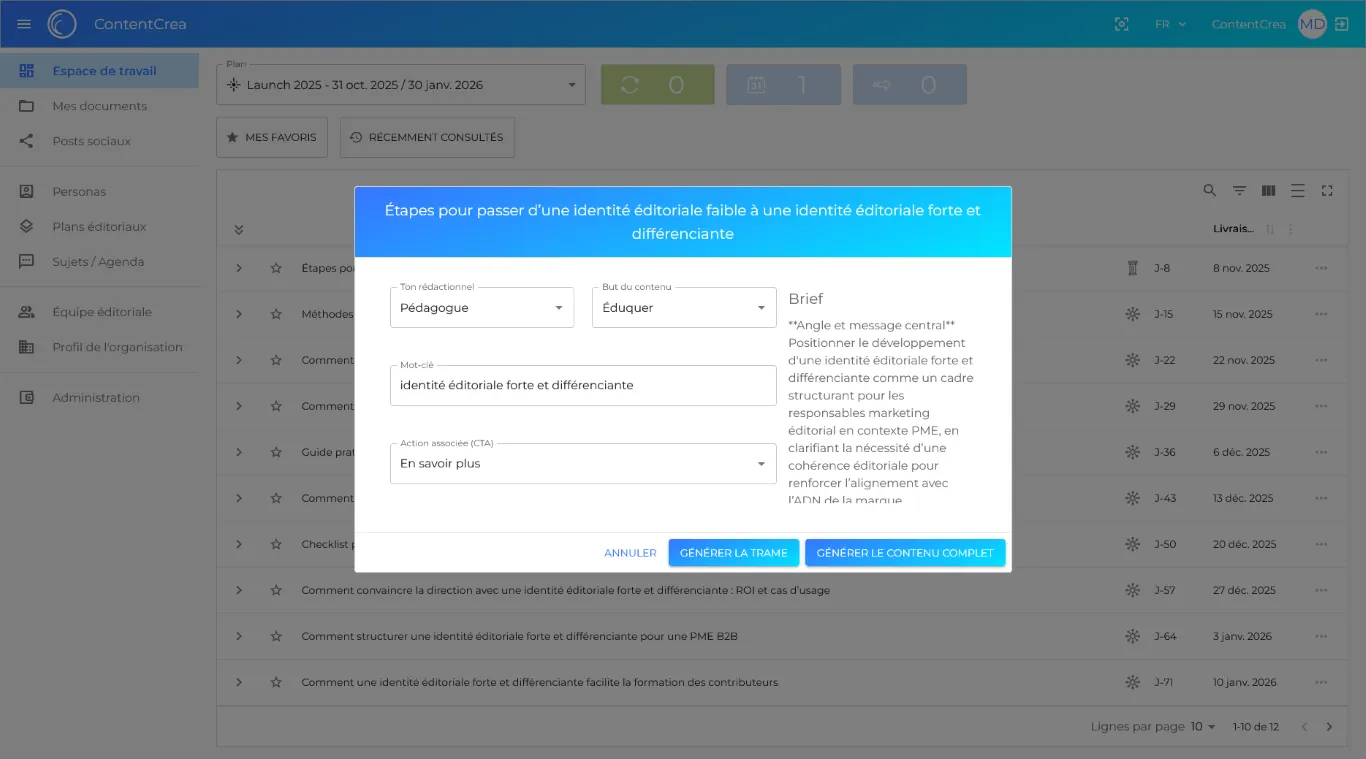Toggle the Mes Favoris filter
1366x759 pixels.
(272, 137)
